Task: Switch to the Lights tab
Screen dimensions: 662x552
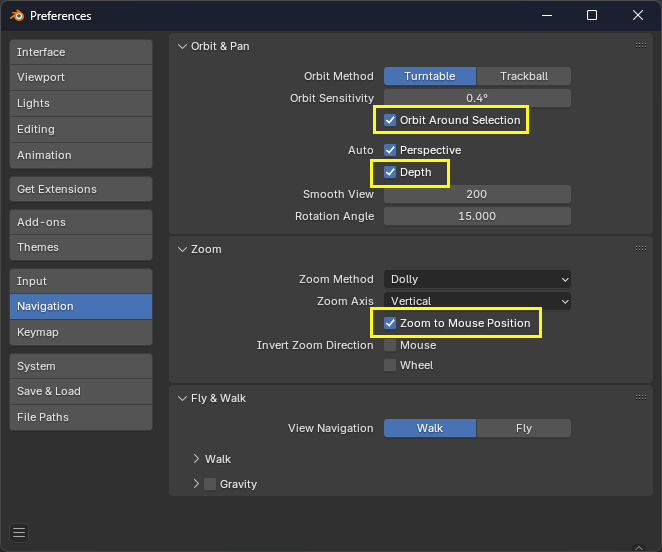Action: click(81, 103)
